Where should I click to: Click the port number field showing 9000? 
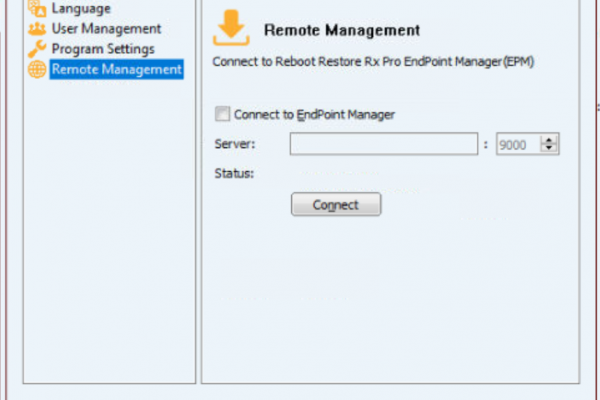(518, 144)
